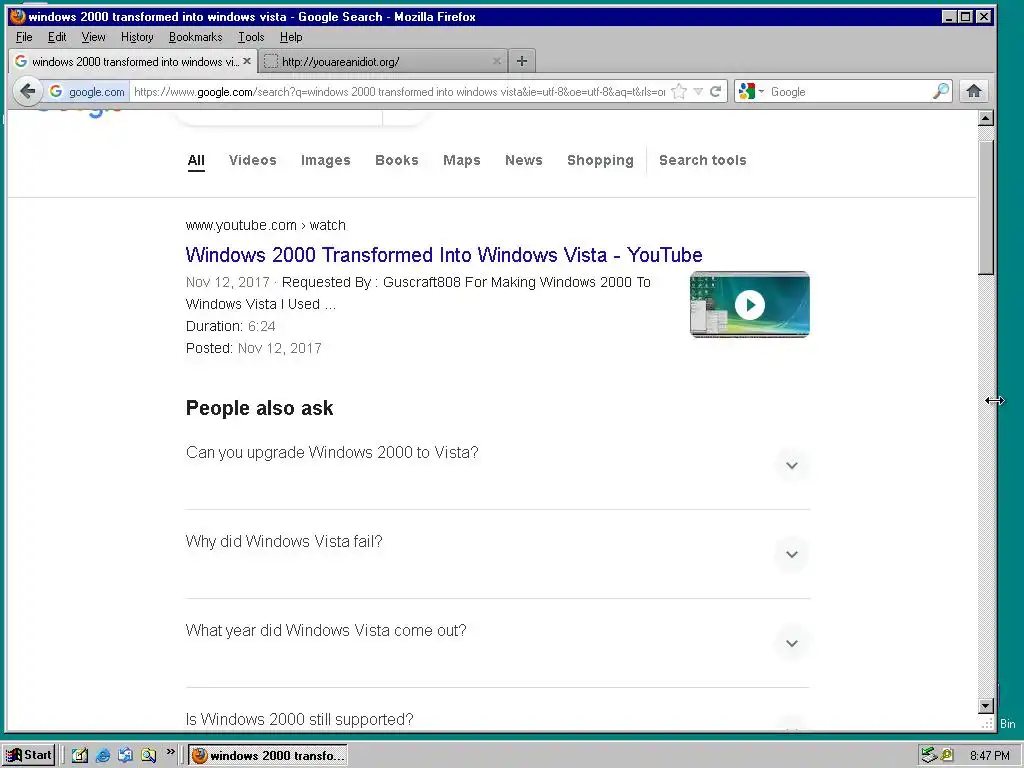This screenshot has height=768, width=1024.
Task: Click 'Is Windows 2000 still supported?' question text
Action: [x=300, y=719]
